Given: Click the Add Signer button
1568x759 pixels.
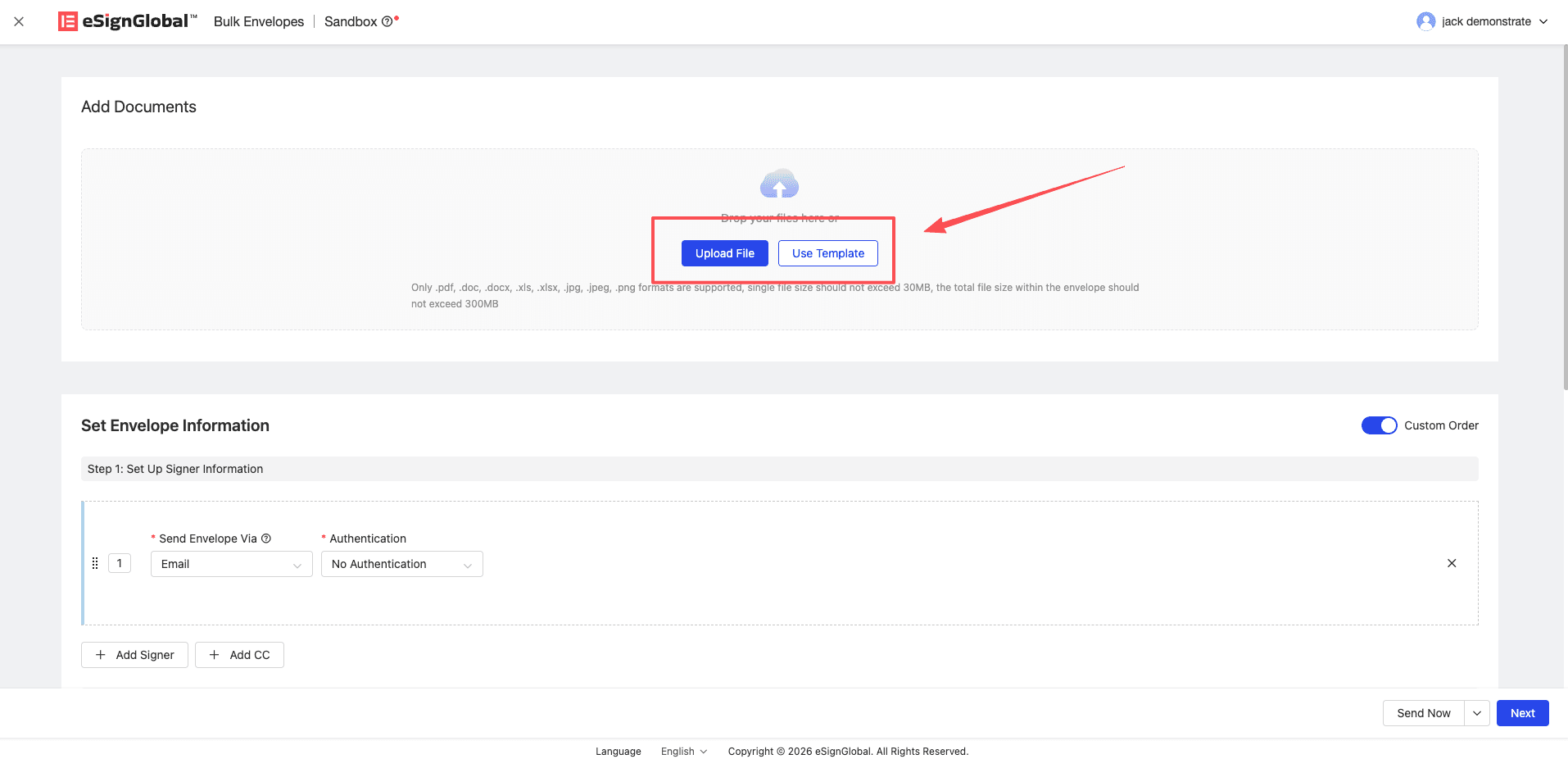Looking at the screenshot, I should [134, 655].
